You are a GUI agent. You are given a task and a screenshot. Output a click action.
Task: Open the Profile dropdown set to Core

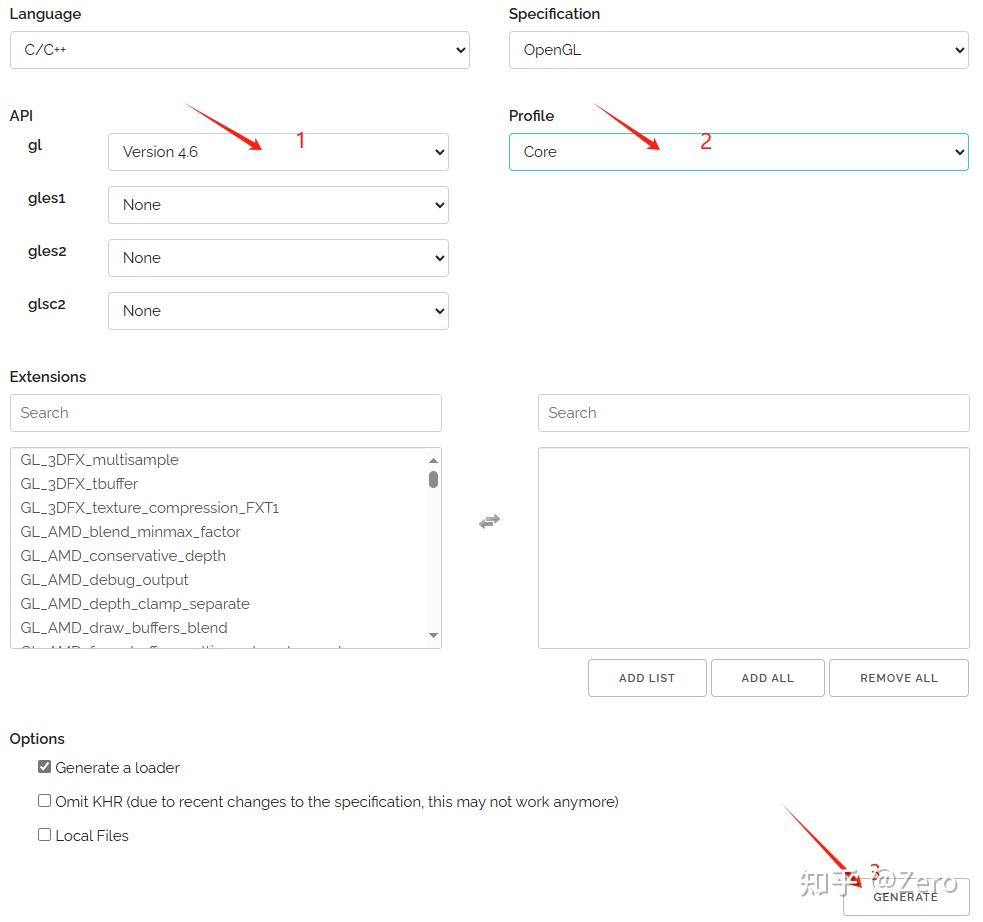click(x=738, y=152)
